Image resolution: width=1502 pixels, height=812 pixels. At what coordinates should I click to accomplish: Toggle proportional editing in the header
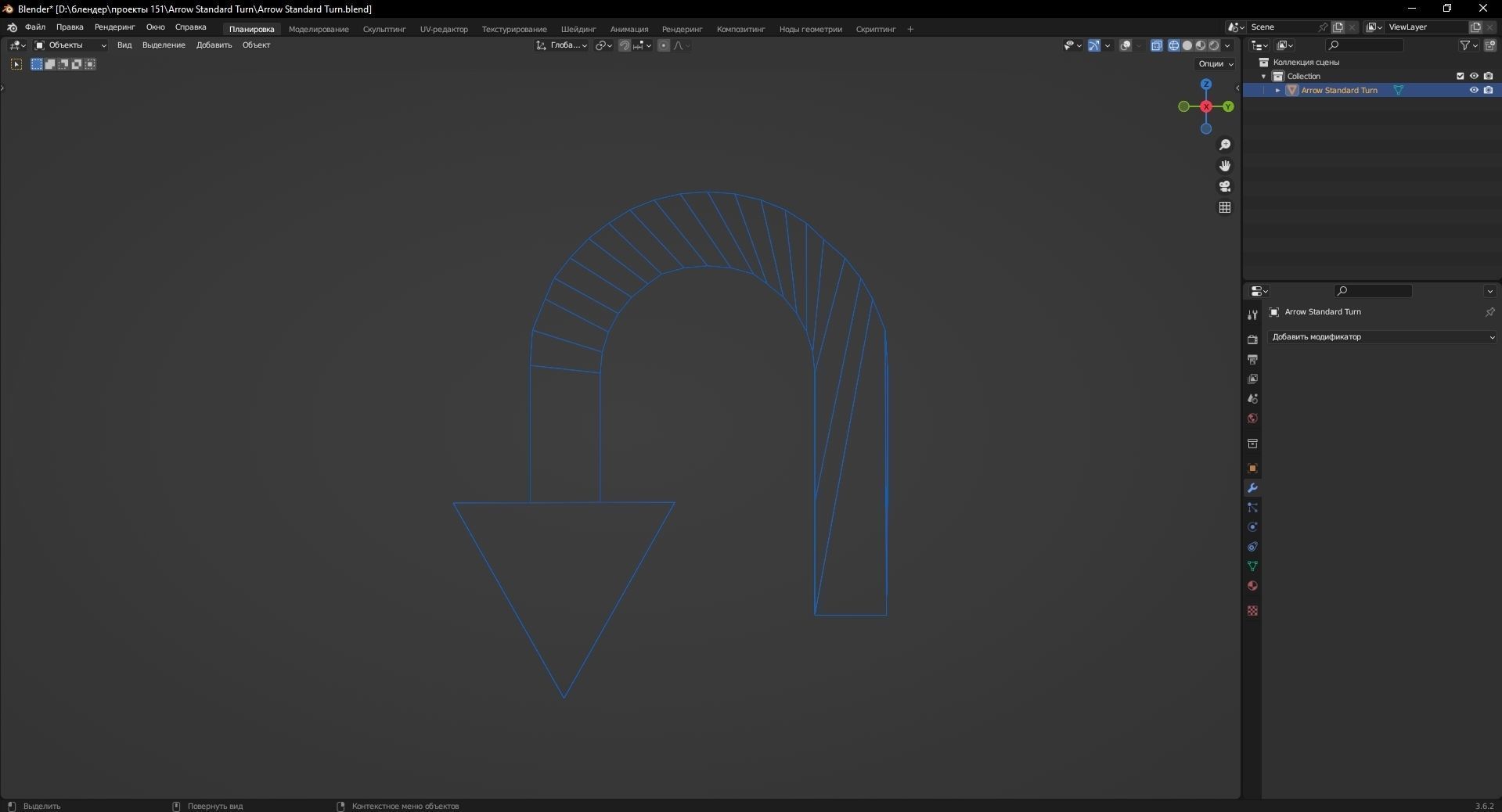(664, 45)
